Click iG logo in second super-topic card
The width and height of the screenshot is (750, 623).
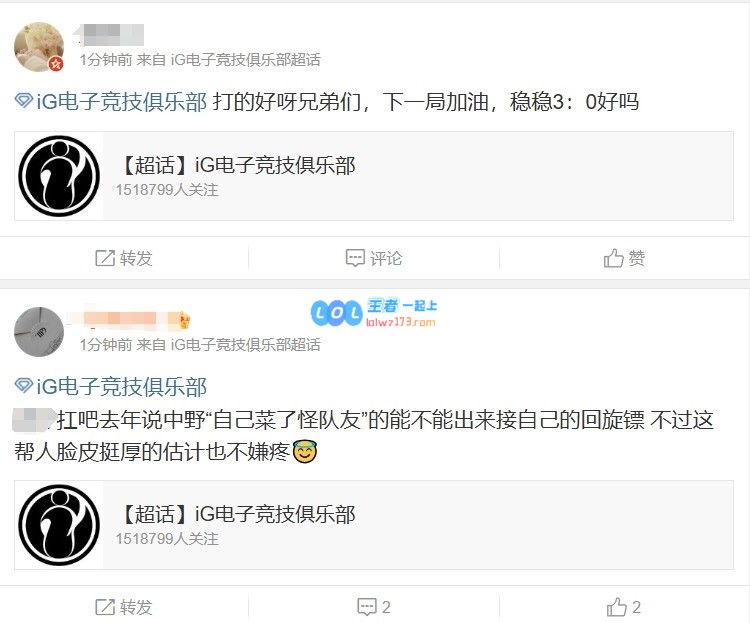coord(59,525)
